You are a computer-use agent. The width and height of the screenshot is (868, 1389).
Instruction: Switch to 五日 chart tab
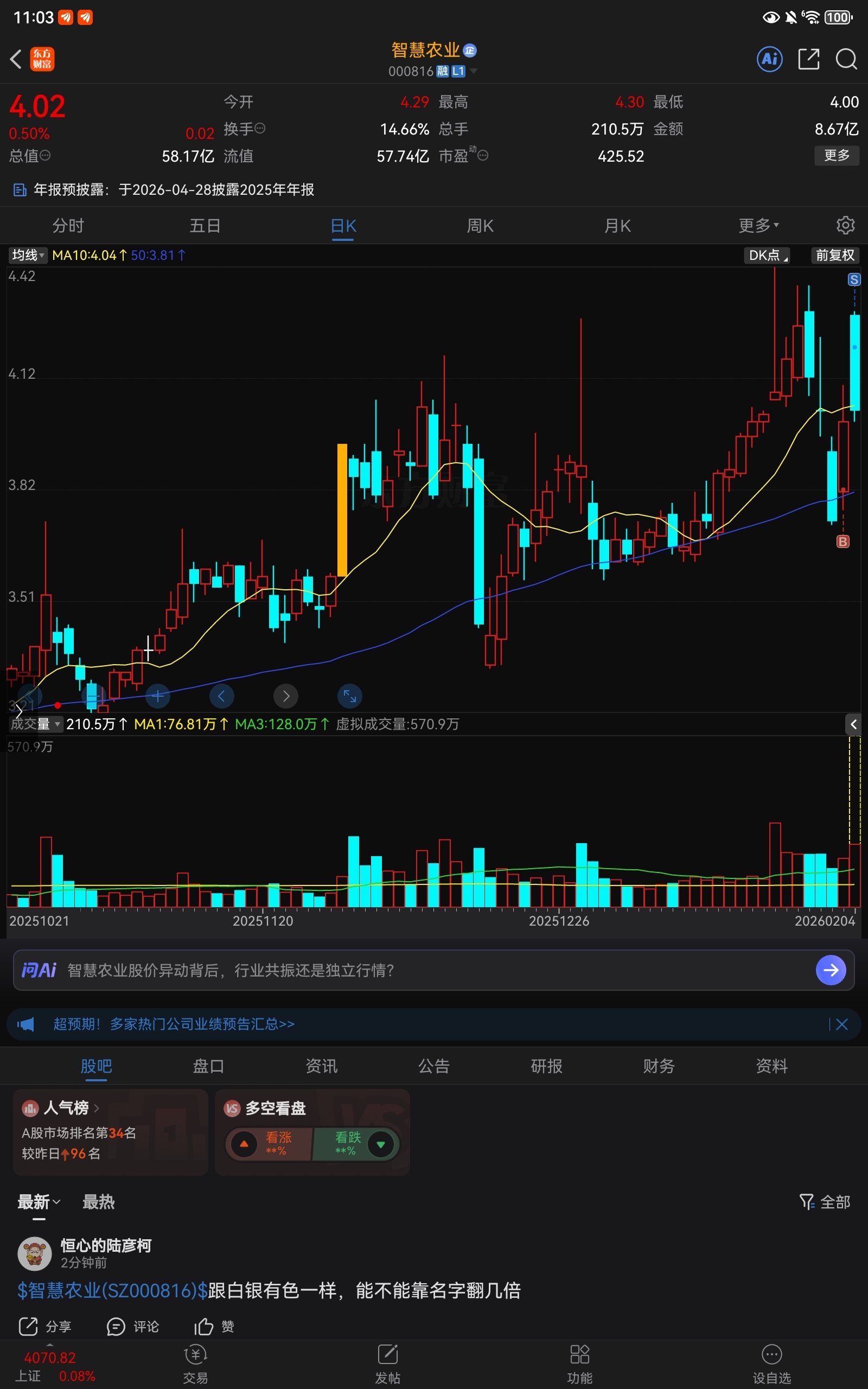(x=206, y=226)
